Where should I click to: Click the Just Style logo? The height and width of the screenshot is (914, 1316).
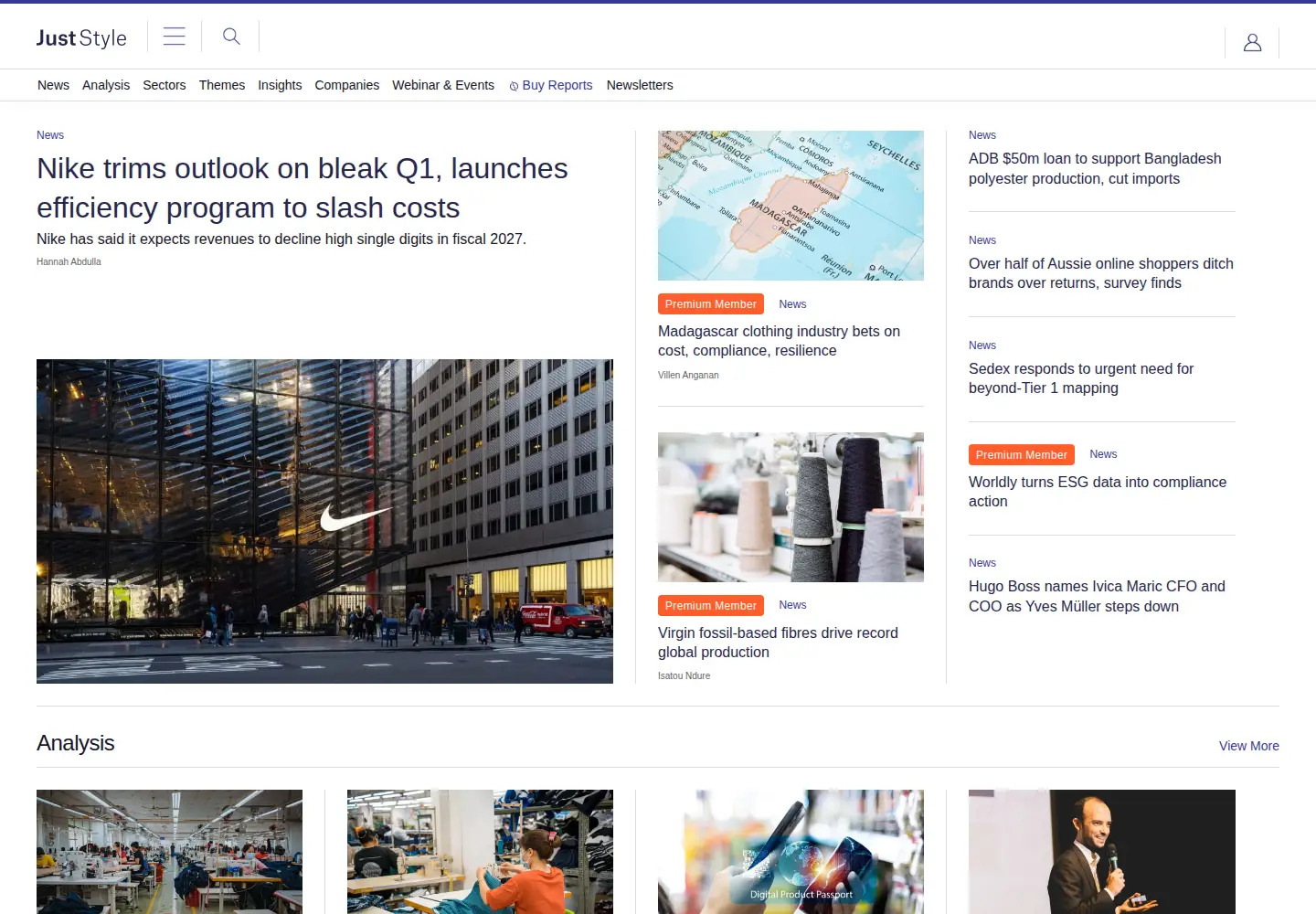(81, 38)
